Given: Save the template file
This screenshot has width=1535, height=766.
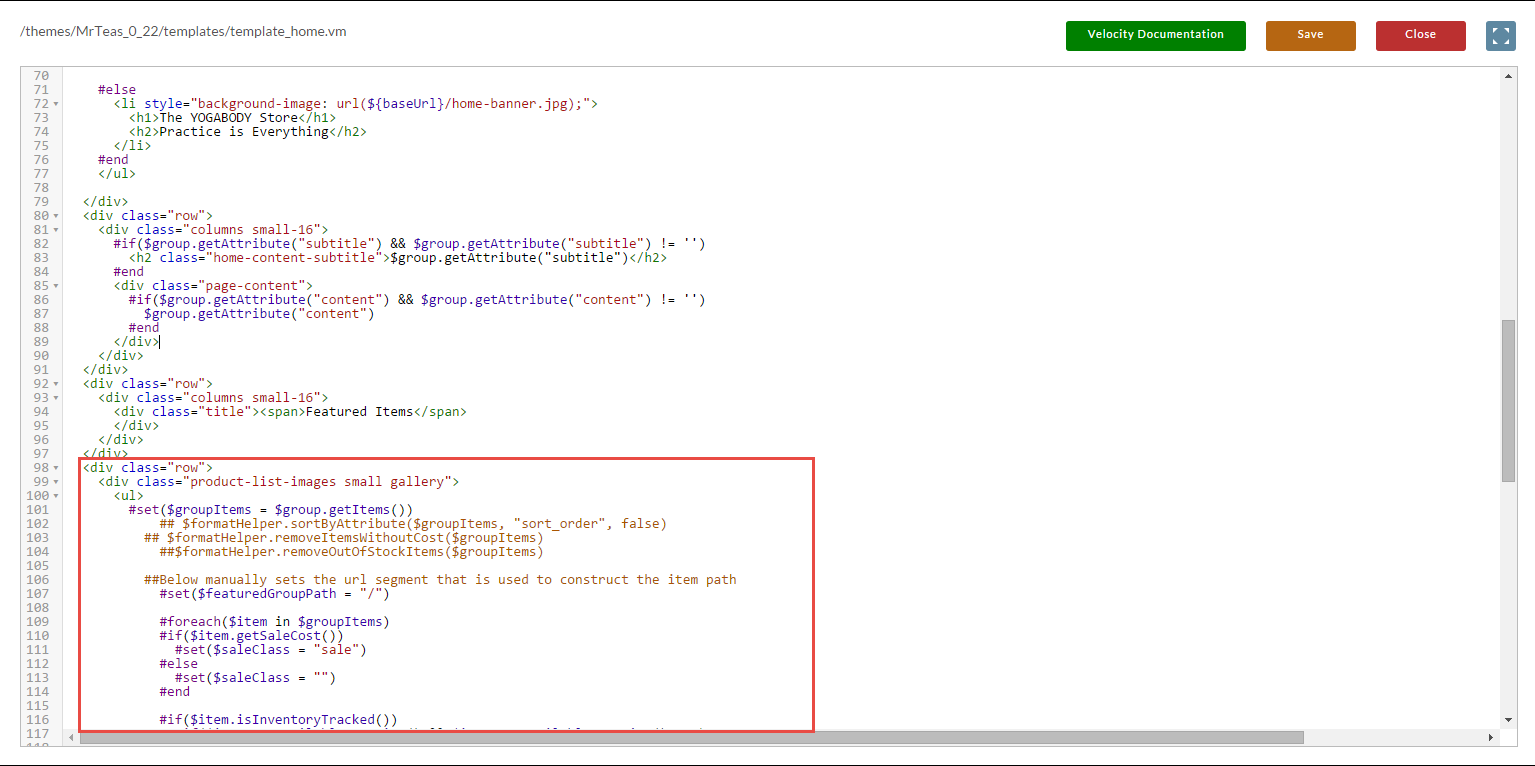Looking at the screenshot, I should pos(1310,35).
